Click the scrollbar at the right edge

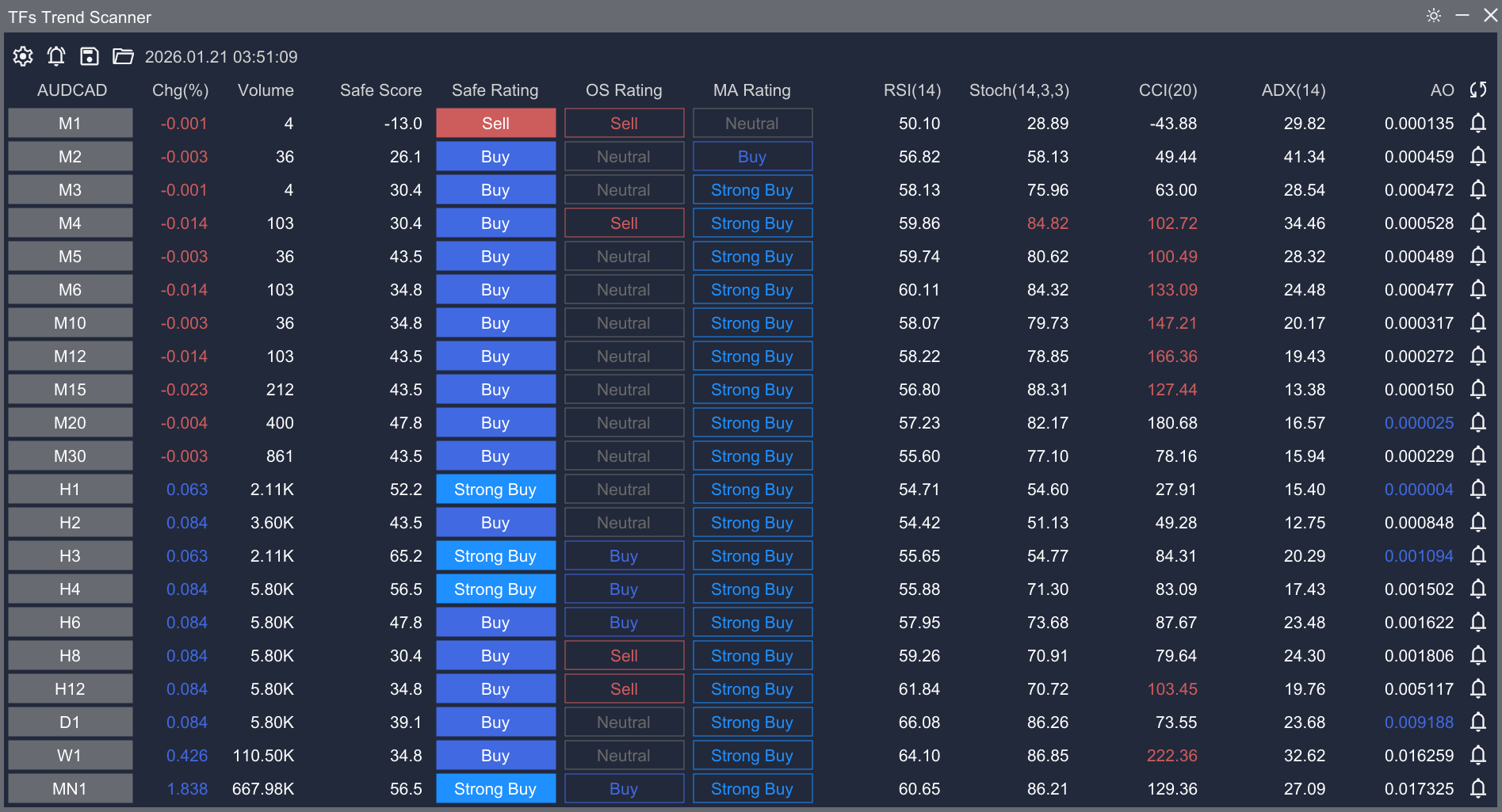[1497, 396]
